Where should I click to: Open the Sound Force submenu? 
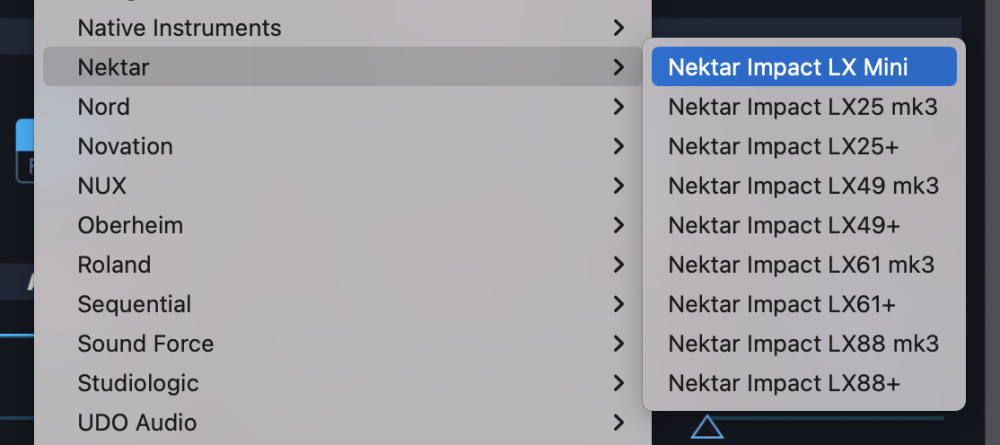pyautogui.click(x=146, y=344)
